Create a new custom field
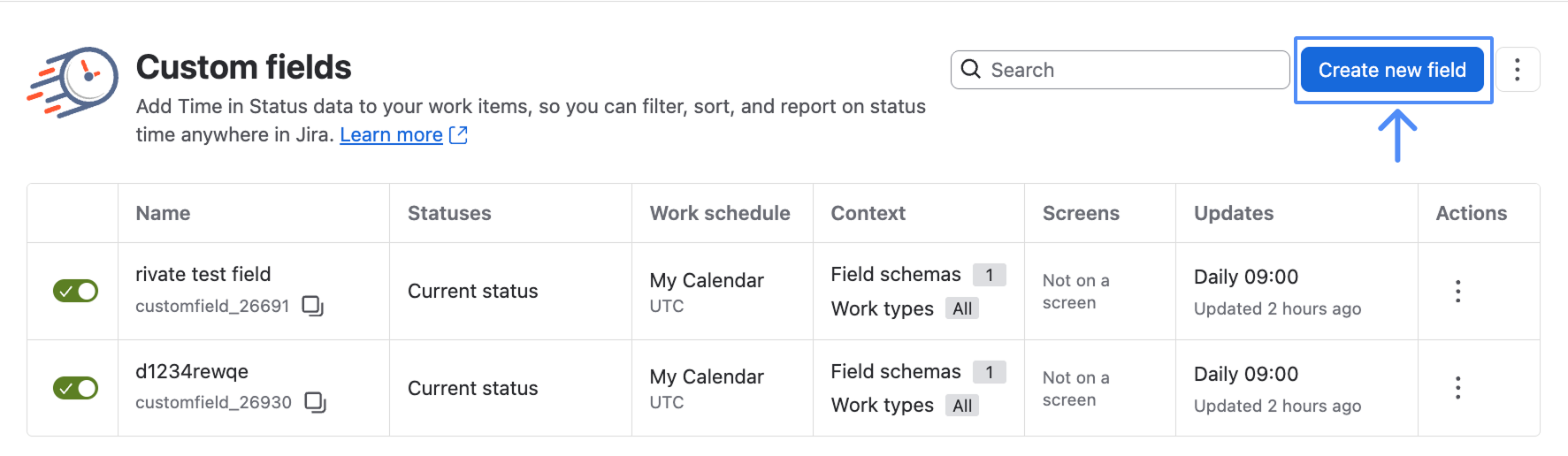 [x=1392, y=70]
